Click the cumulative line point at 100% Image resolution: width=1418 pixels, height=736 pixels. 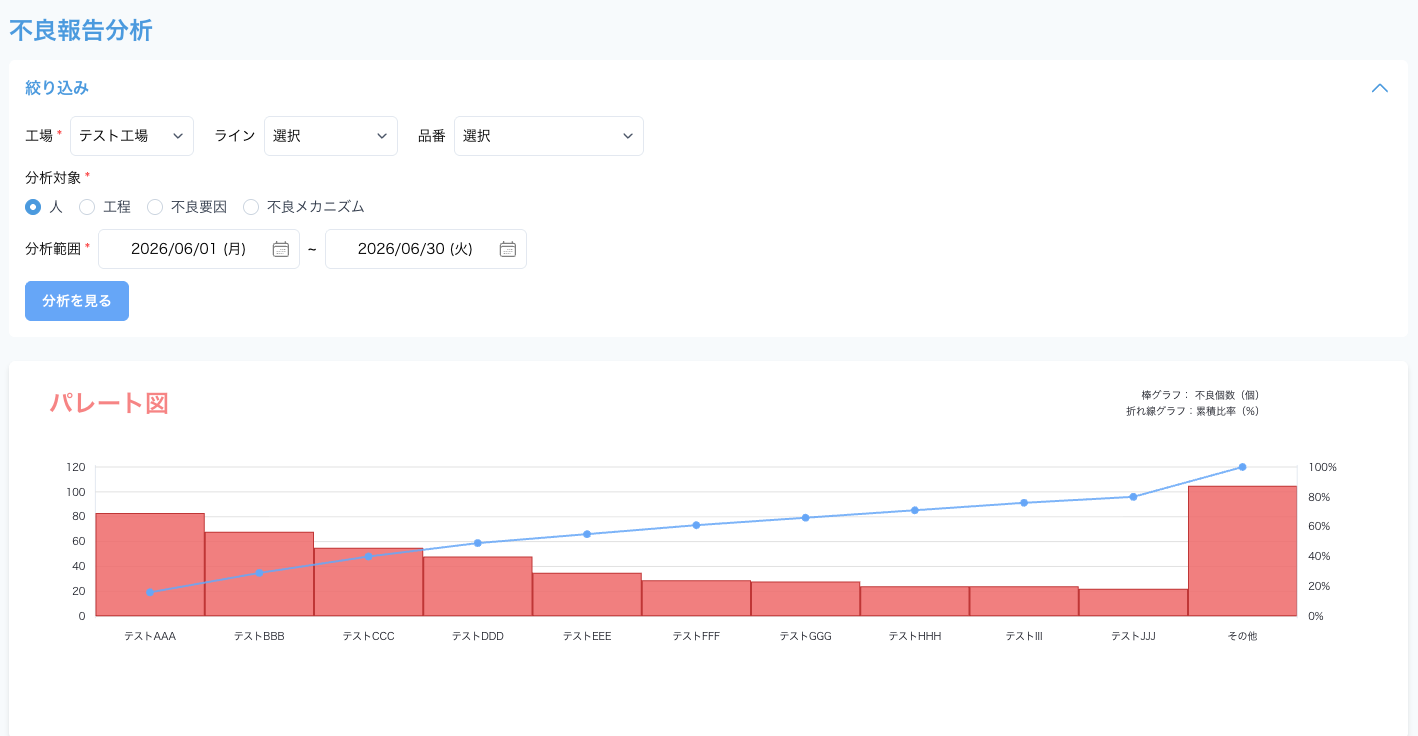[1242, 467]
